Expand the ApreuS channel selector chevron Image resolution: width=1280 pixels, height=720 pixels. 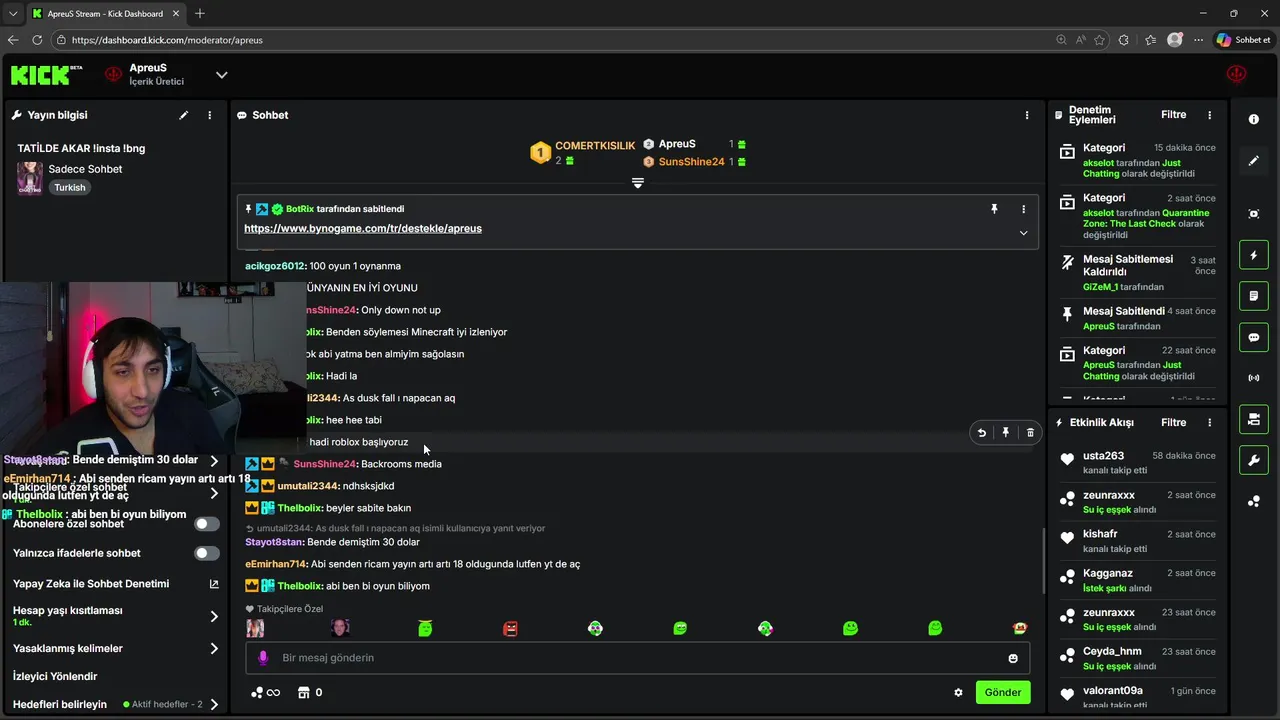pos(222,75)
